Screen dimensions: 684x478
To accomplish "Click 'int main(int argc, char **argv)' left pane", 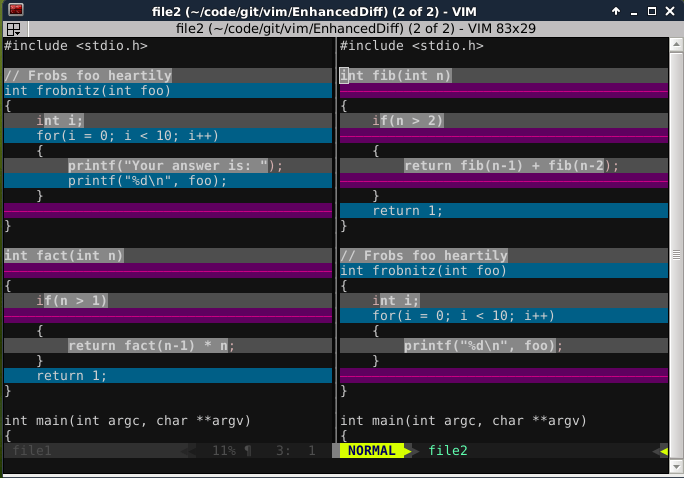I will 127,421.
